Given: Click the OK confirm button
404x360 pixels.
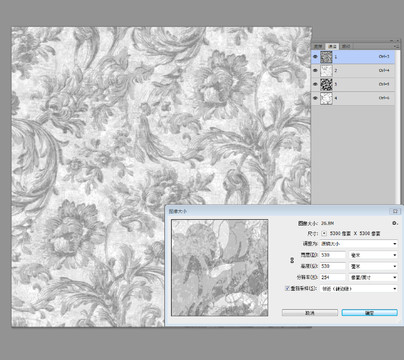Looking at the screenshot, I should (369, 313).
